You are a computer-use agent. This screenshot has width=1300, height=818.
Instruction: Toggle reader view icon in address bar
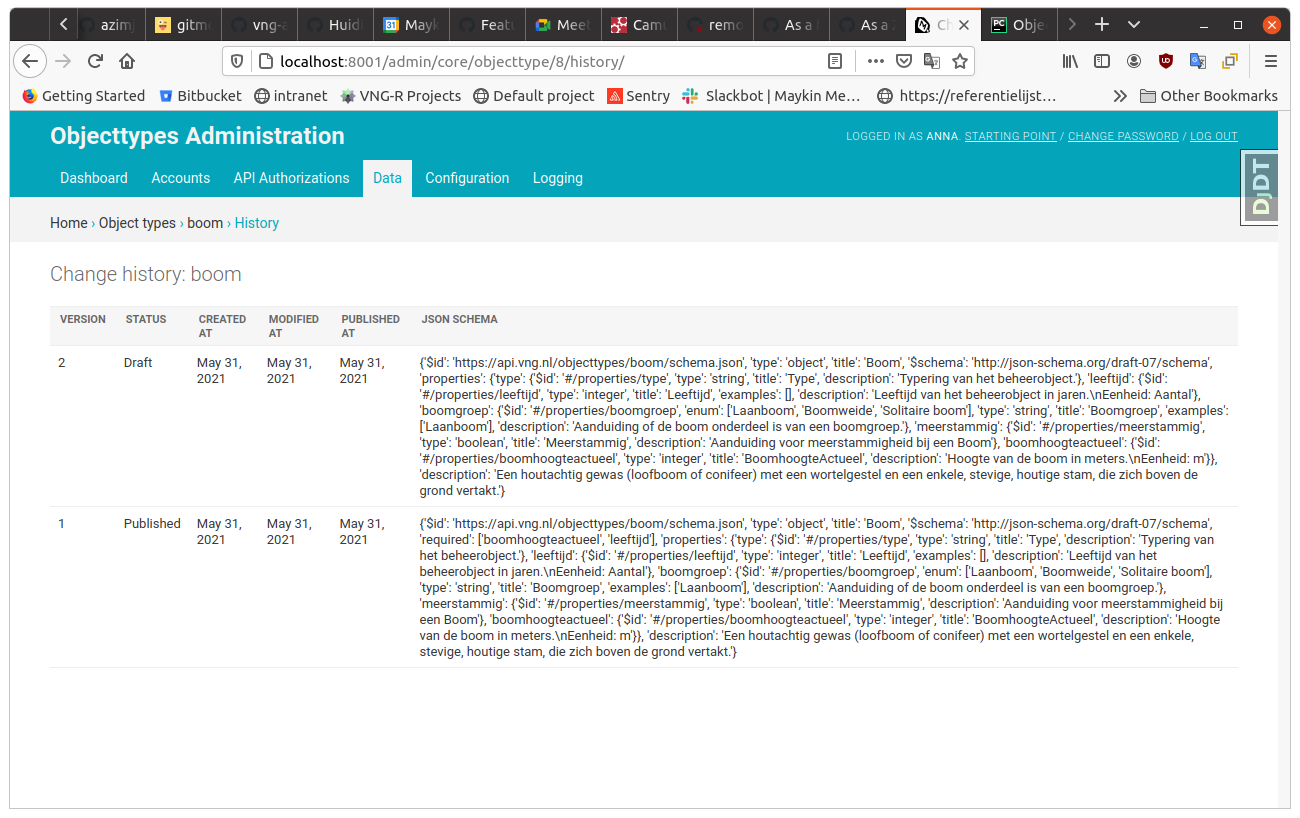[x=835, y=61]
